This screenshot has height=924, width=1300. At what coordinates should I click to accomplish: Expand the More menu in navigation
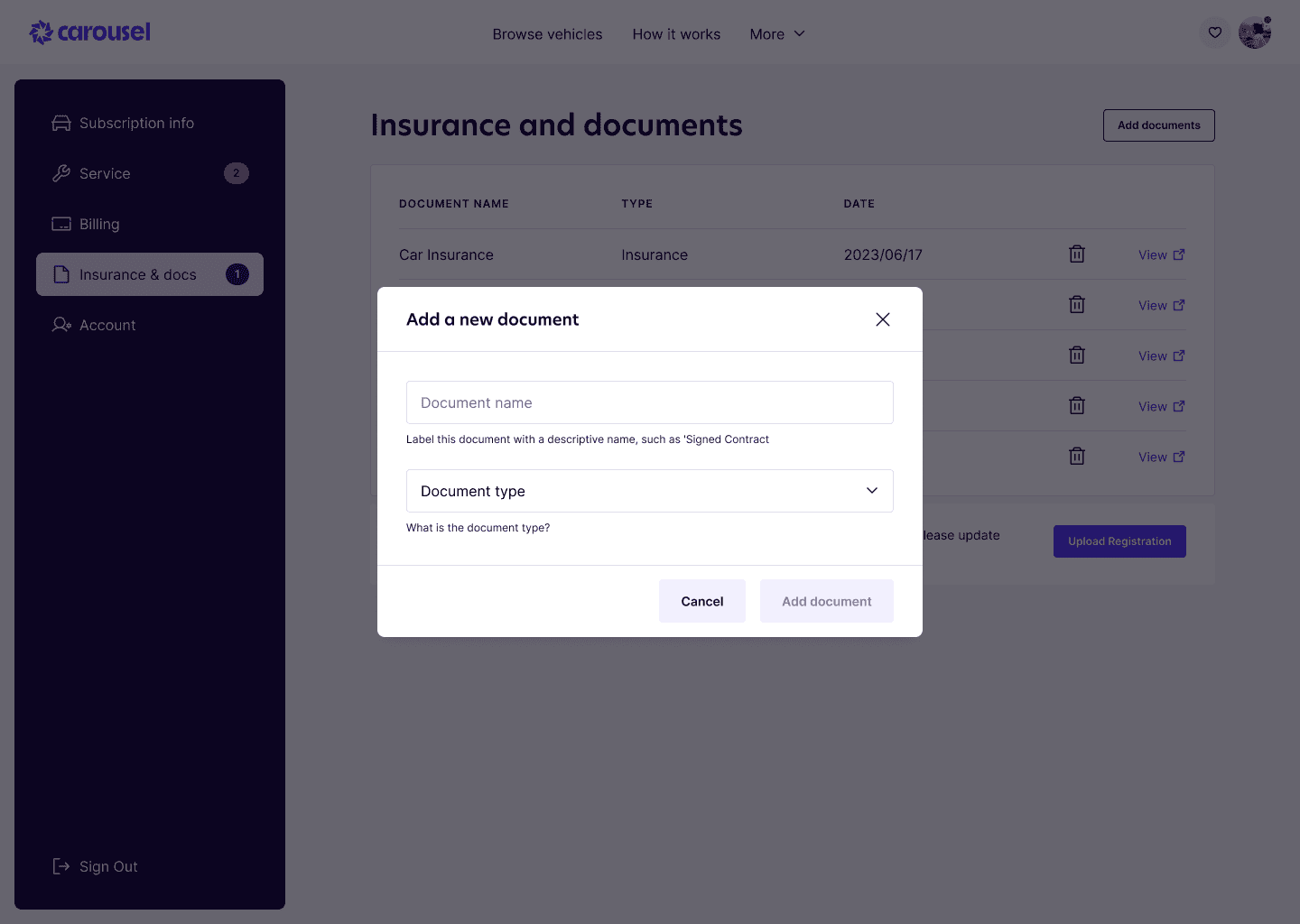(x=776, y=34)
